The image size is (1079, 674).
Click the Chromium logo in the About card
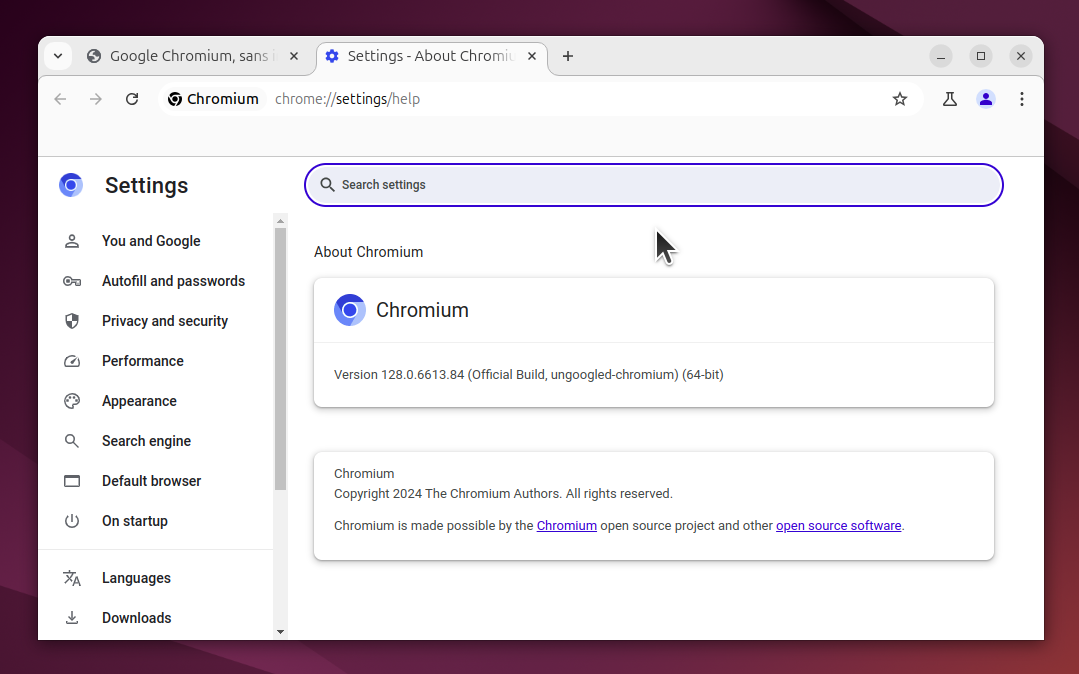[350, 310]
